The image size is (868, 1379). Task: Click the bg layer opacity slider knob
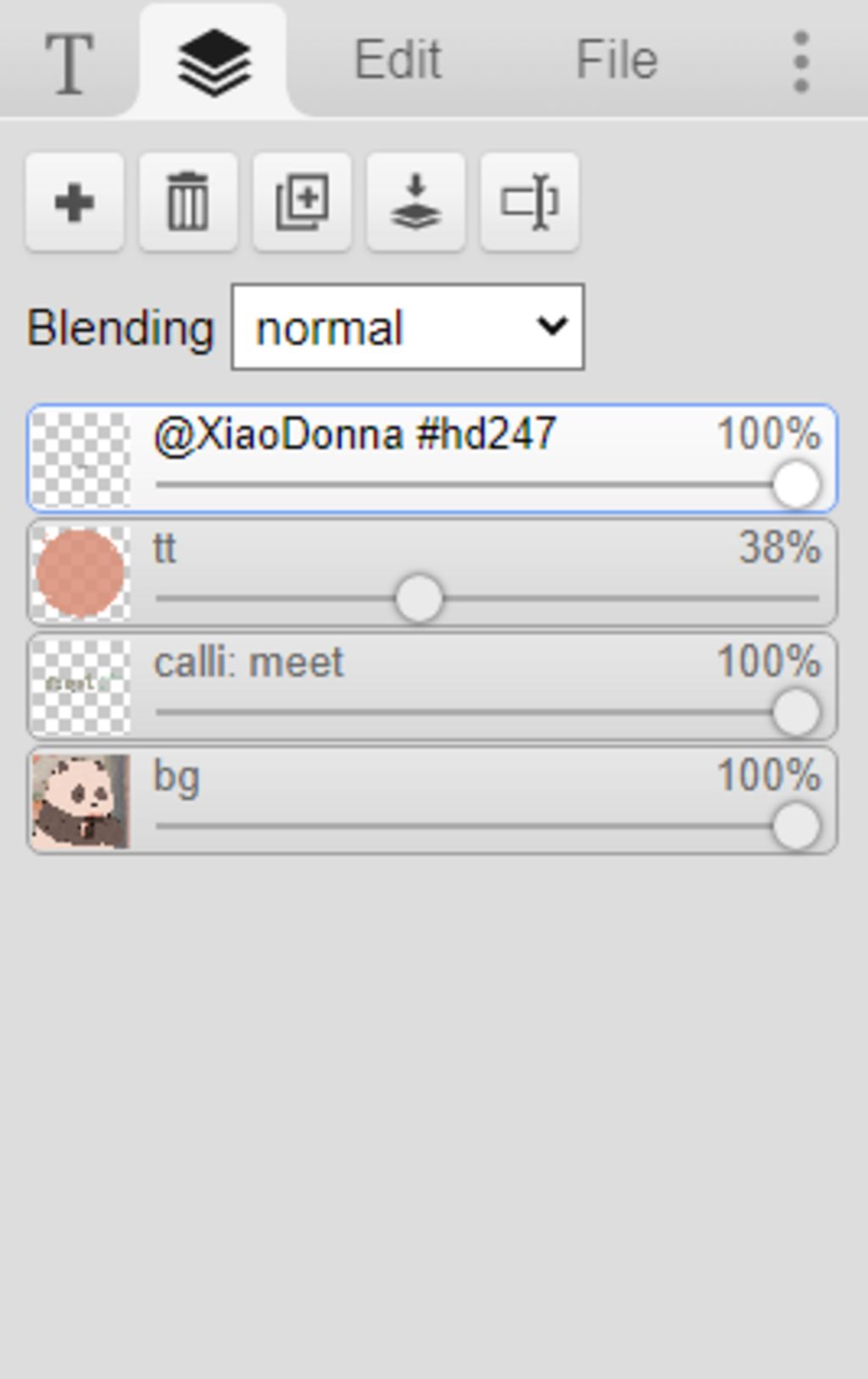point(796,826)
